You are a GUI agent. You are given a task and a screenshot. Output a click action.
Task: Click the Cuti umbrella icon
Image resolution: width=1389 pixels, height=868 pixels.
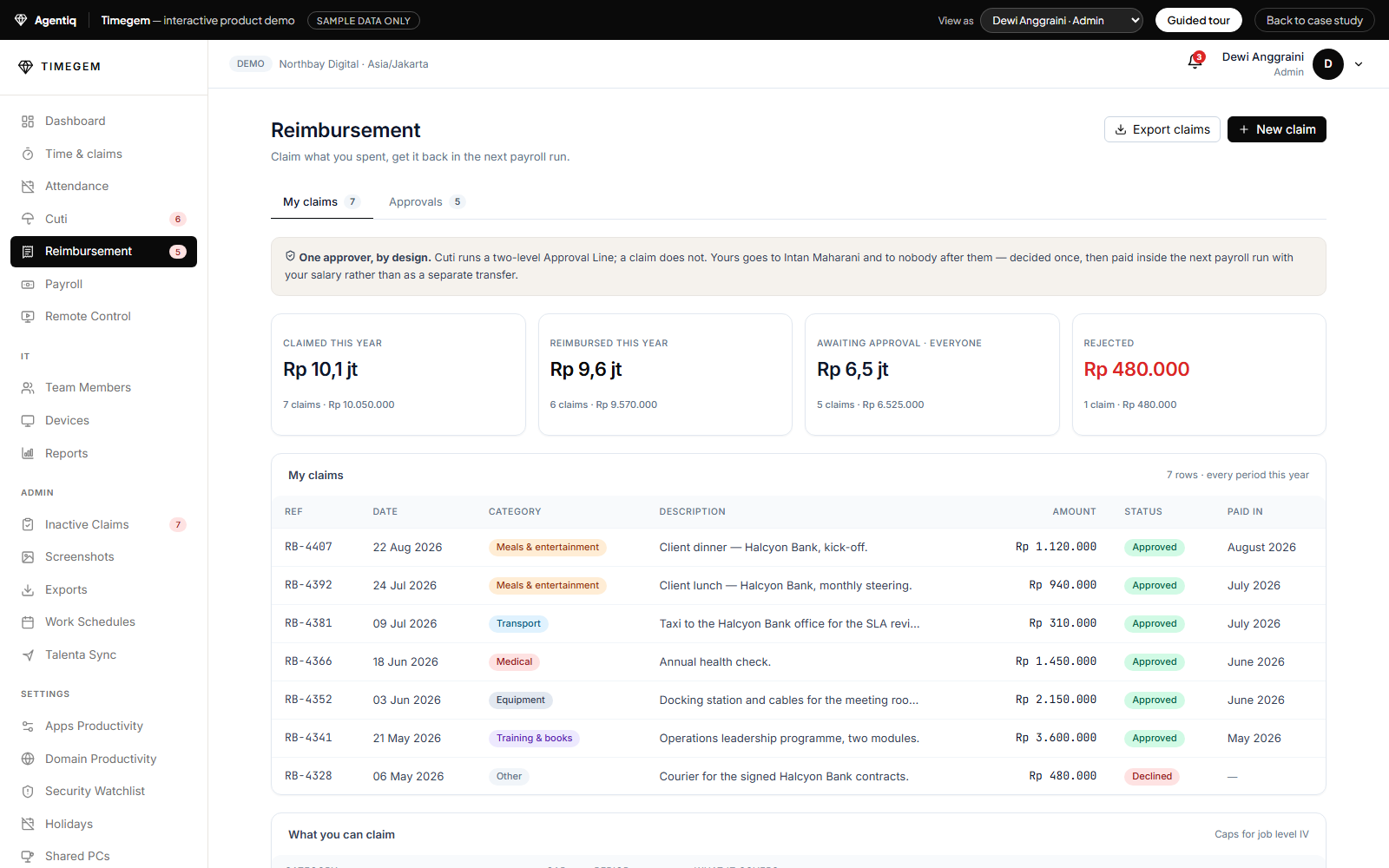[x=28, y=219]
